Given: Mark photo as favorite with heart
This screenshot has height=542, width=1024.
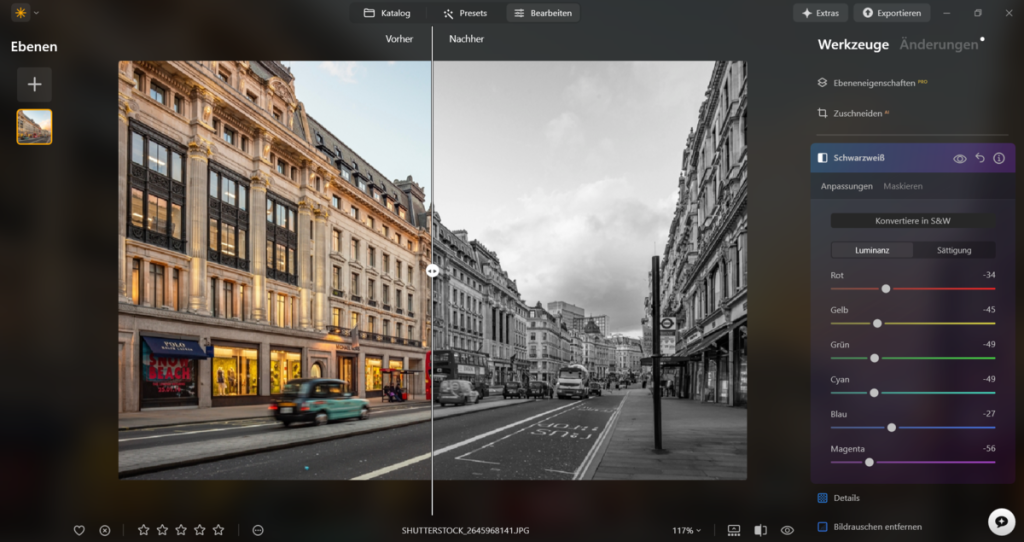Looking at the screenshot, I should [x=79, y=530].
